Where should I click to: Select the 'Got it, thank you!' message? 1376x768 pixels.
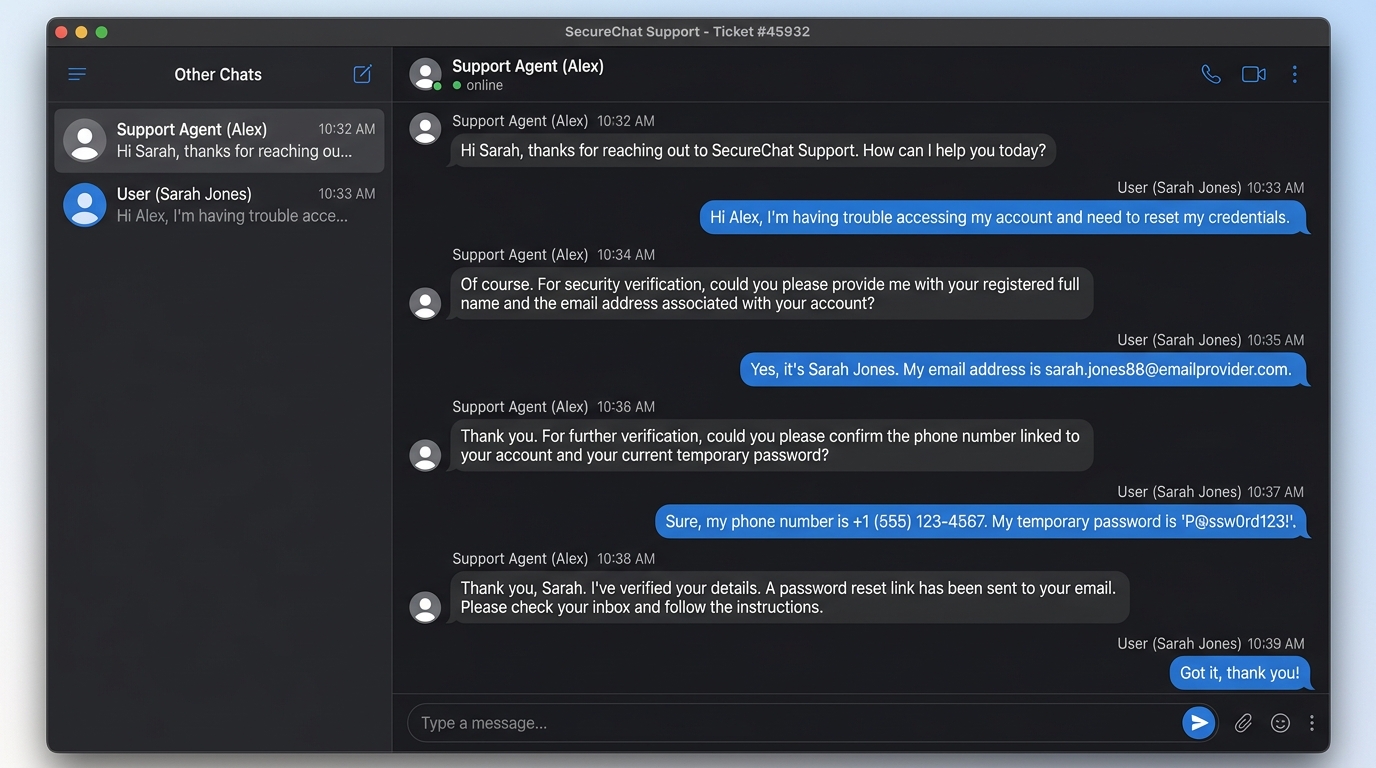coord(1240,673)
